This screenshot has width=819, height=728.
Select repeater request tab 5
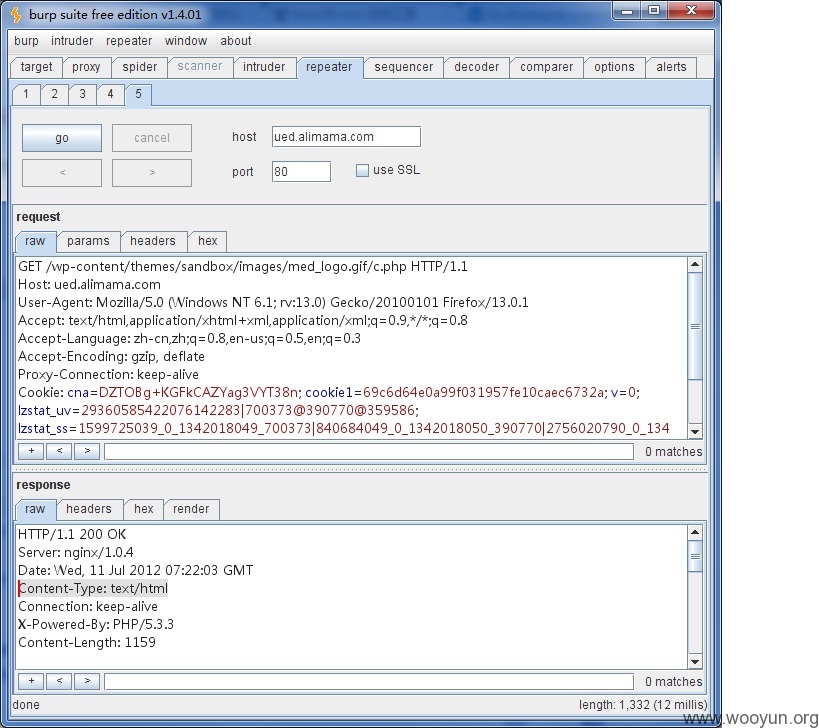(x=138, y=94)
